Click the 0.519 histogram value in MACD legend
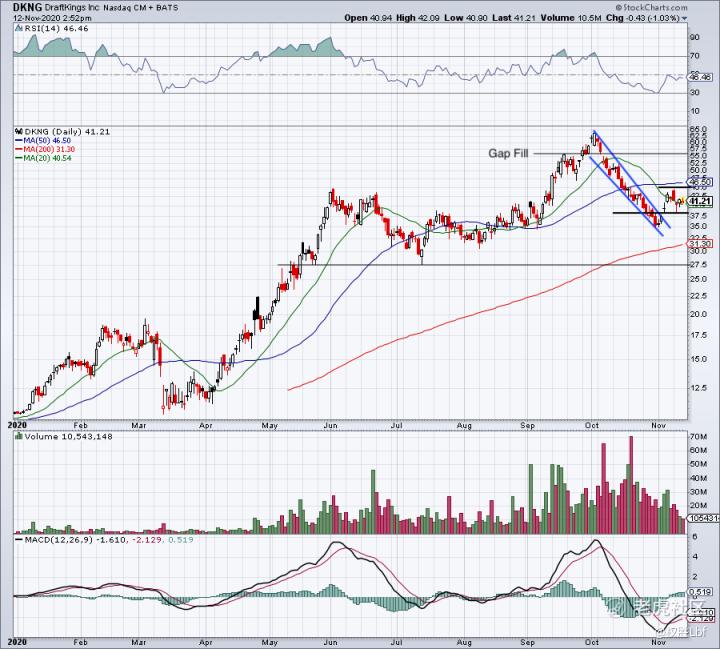The height and width of the screenshot is (649, 720). pyautogui.click(x=180, y=540)
